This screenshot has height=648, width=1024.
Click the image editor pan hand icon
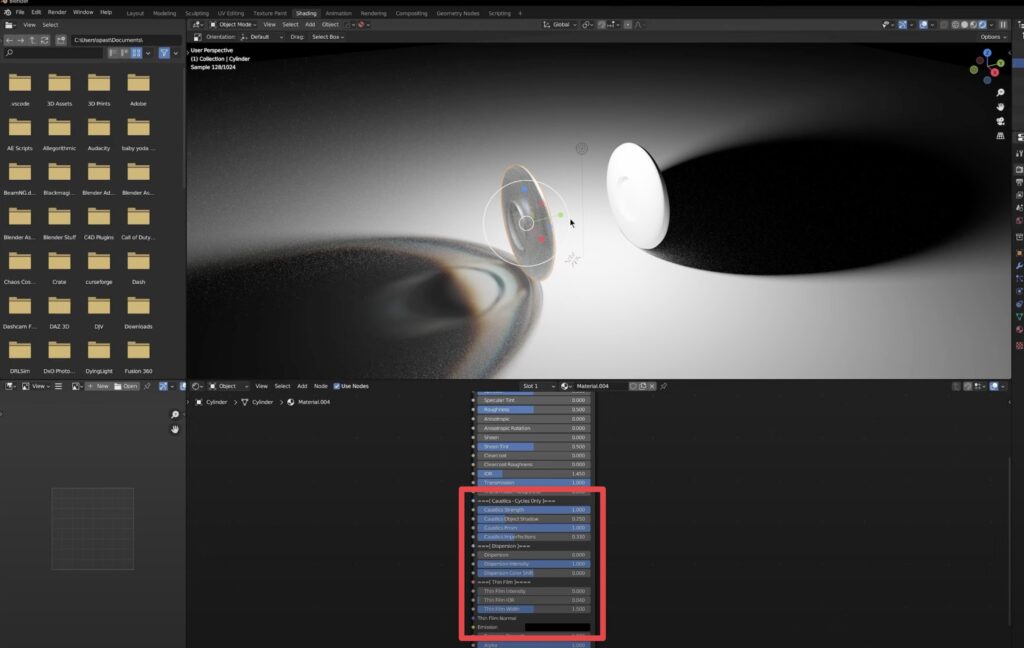[174, 429]
